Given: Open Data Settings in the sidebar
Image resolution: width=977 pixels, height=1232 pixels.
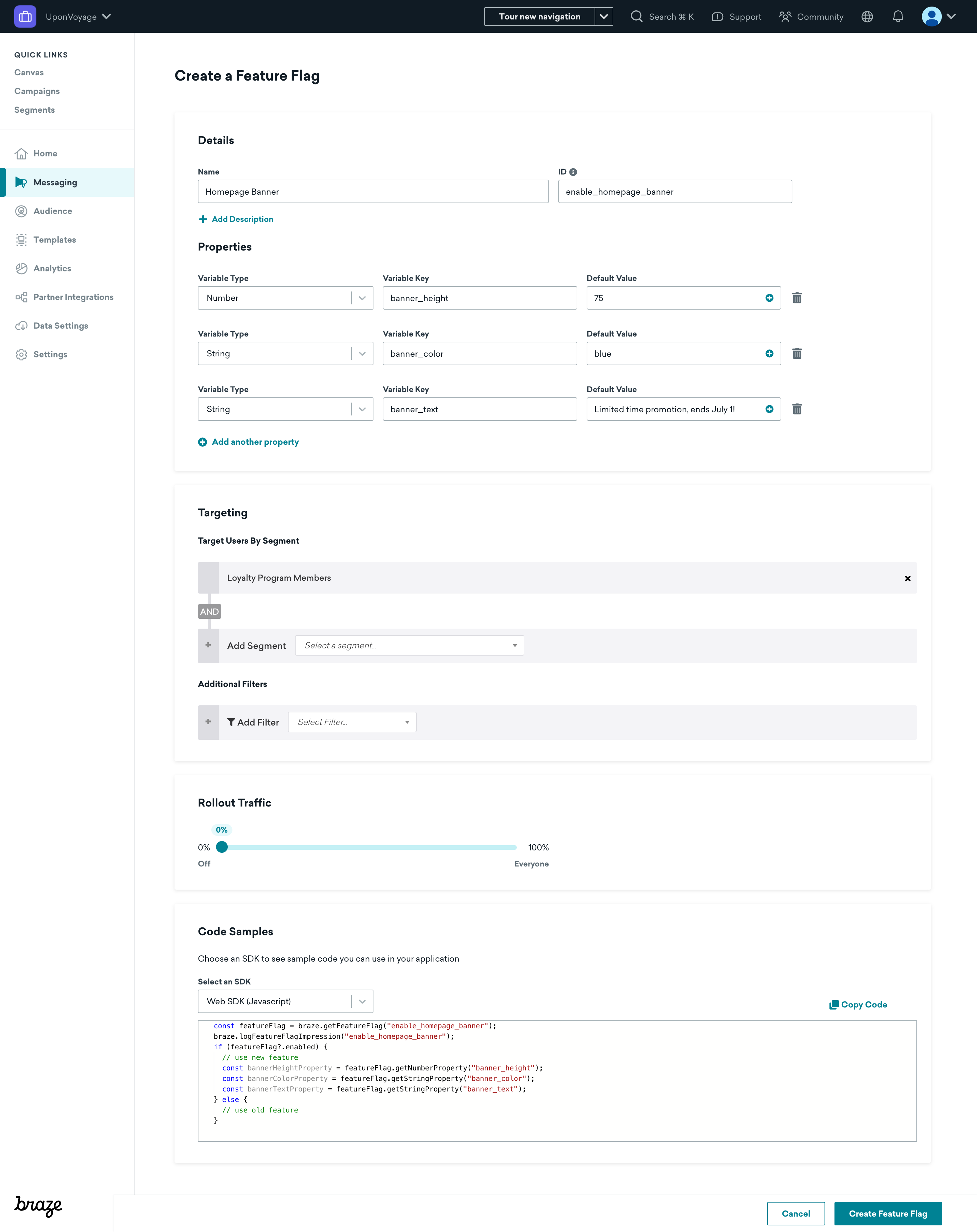Looking at the screenshot, I should (x=60, y=326).
